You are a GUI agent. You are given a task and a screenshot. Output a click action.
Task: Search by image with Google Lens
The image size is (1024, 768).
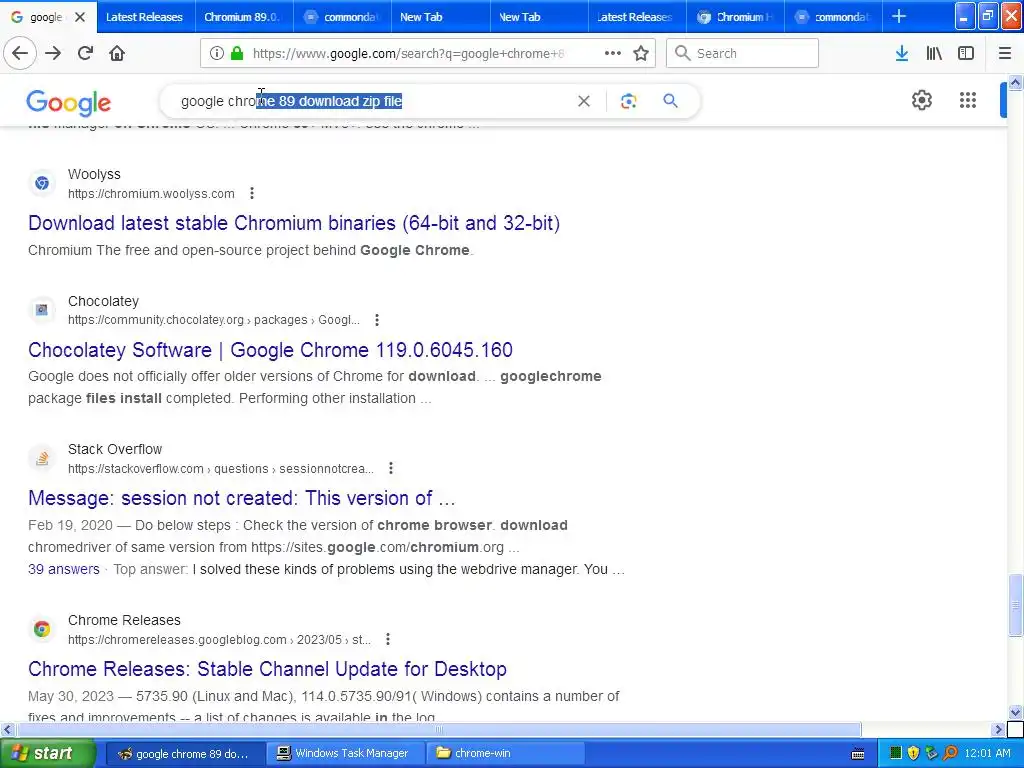[x=628, y=101]
